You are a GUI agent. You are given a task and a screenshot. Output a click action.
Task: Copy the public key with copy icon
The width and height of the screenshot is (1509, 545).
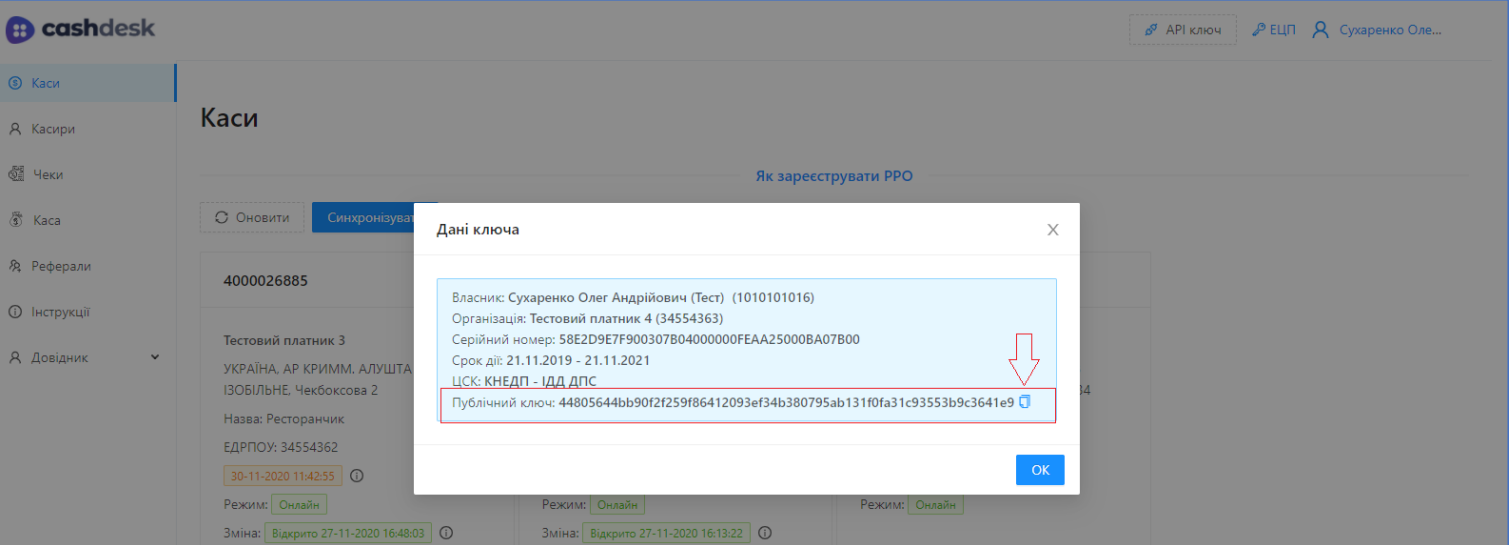tap(1024, 402)
